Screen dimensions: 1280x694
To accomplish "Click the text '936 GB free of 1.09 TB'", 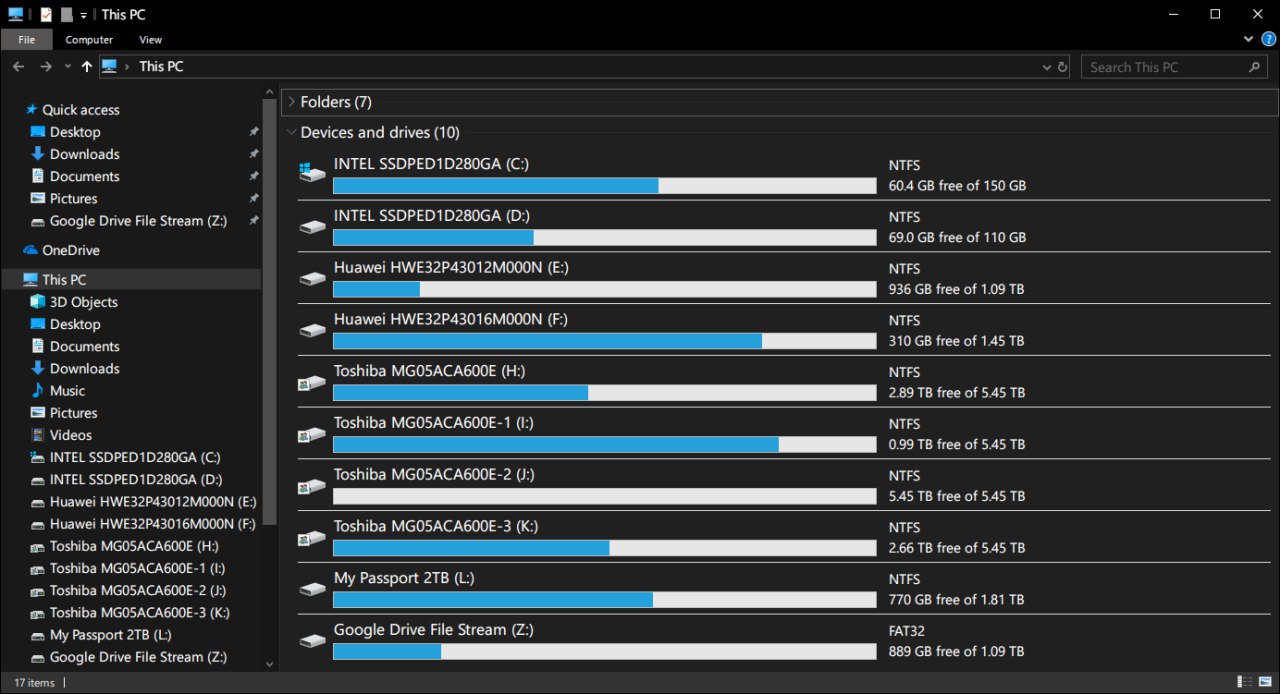I will point(956,289).
